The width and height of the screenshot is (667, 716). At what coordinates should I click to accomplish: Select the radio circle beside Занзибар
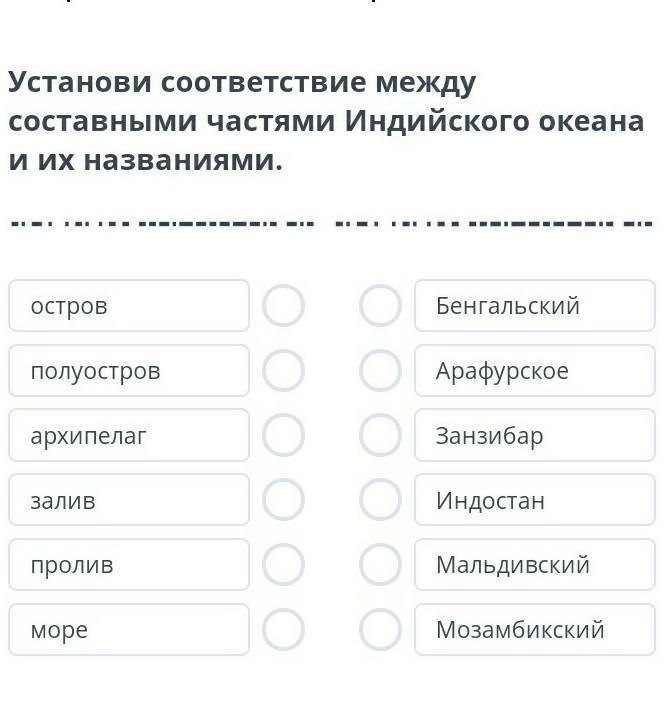(x=380, y=436)
